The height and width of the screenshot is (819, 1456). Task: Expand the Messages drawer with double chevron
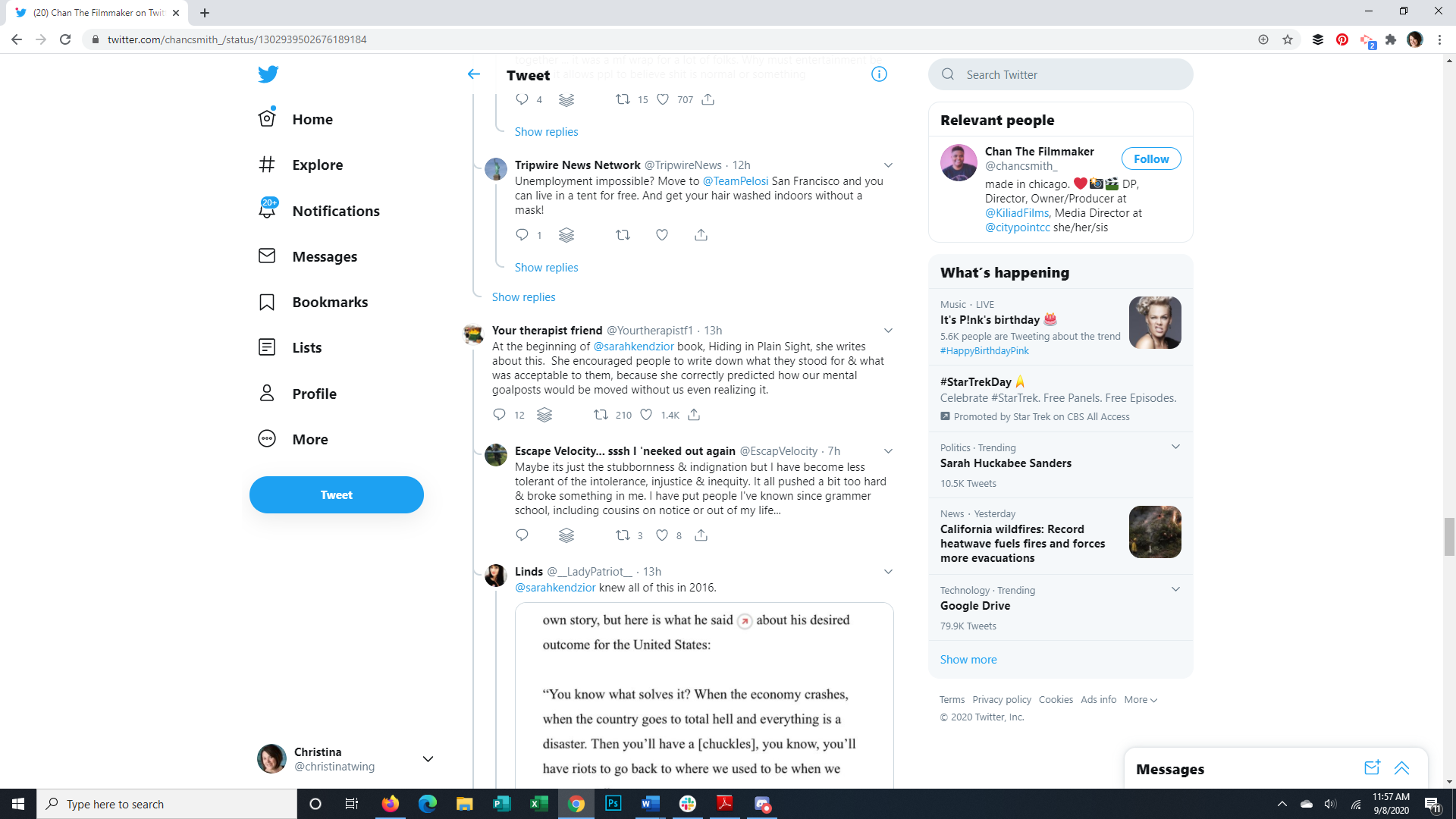(1401, 768)
